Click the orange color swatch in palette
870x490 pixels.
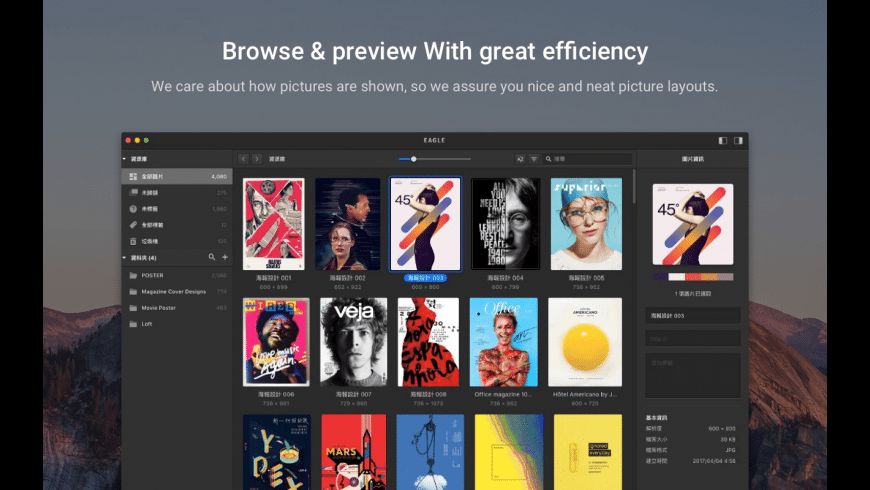[x=707, y=277]
